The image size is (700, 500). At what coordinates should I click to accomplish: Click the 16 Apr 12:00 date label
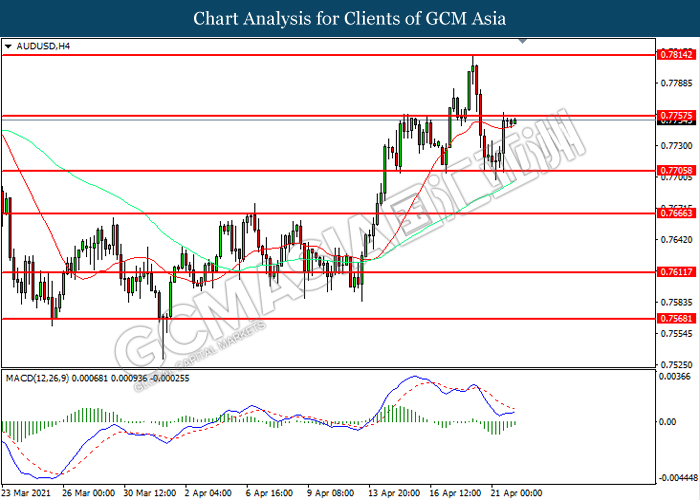coord(456,493)
